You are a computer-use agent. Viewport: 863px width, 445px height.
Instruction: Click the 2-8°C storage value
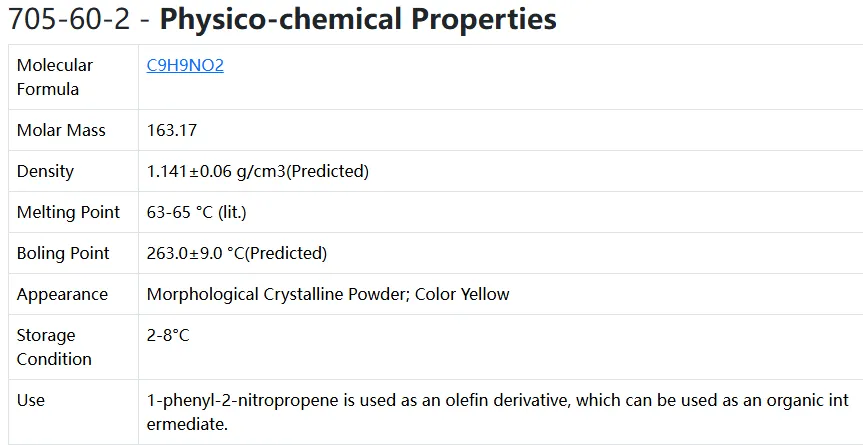pyautogui.click(x=168, y=336)
